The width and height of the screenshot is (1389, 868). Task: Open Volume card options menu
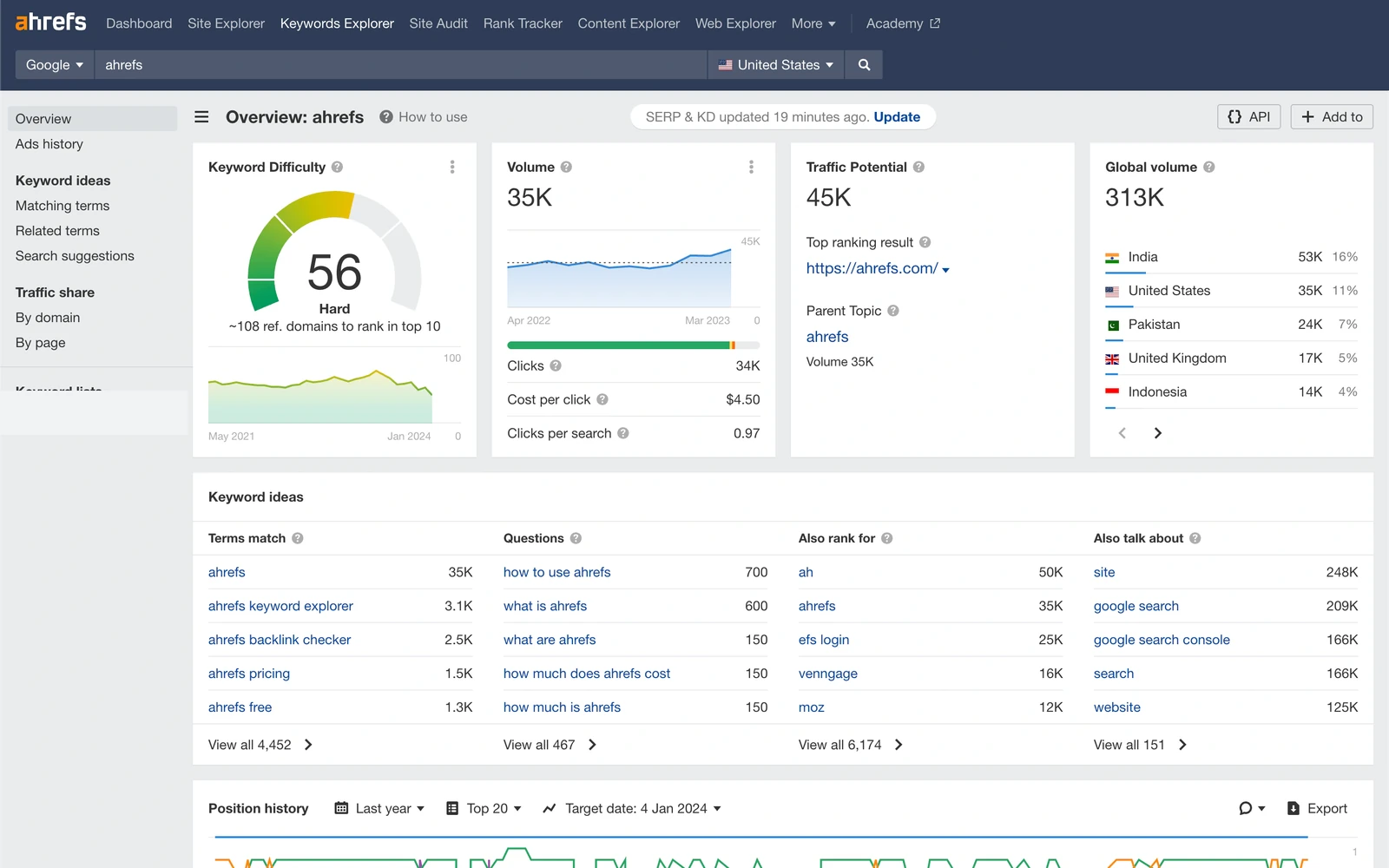point(751,167)
